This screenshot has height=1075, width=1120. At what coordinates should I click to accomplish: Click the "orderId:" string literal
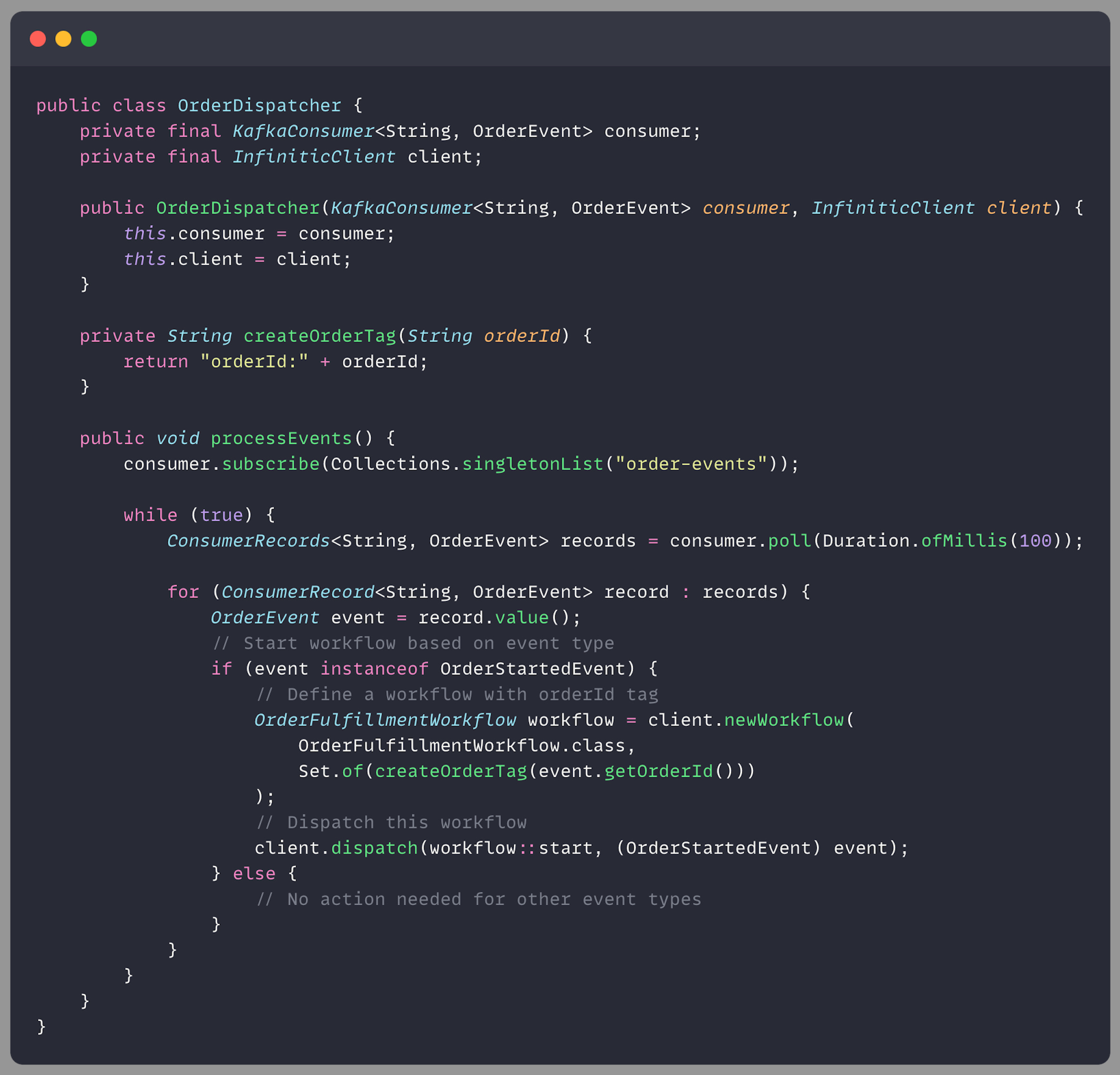(254, 362)
